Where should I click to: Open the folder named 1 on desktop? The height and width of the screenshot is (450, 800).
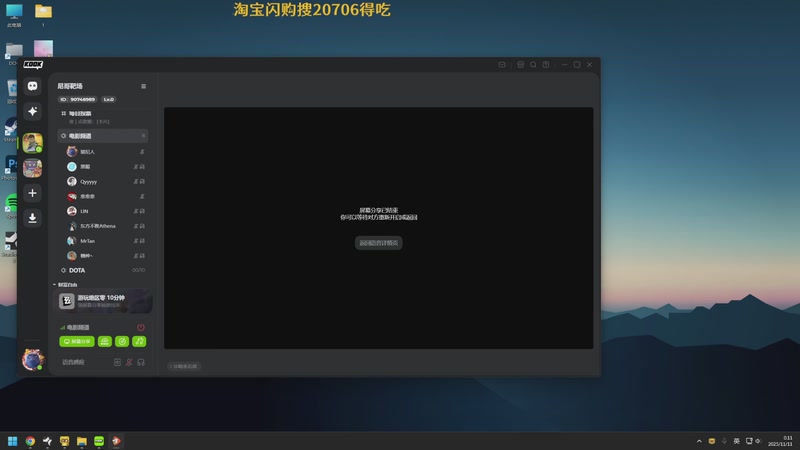[43, 15]
